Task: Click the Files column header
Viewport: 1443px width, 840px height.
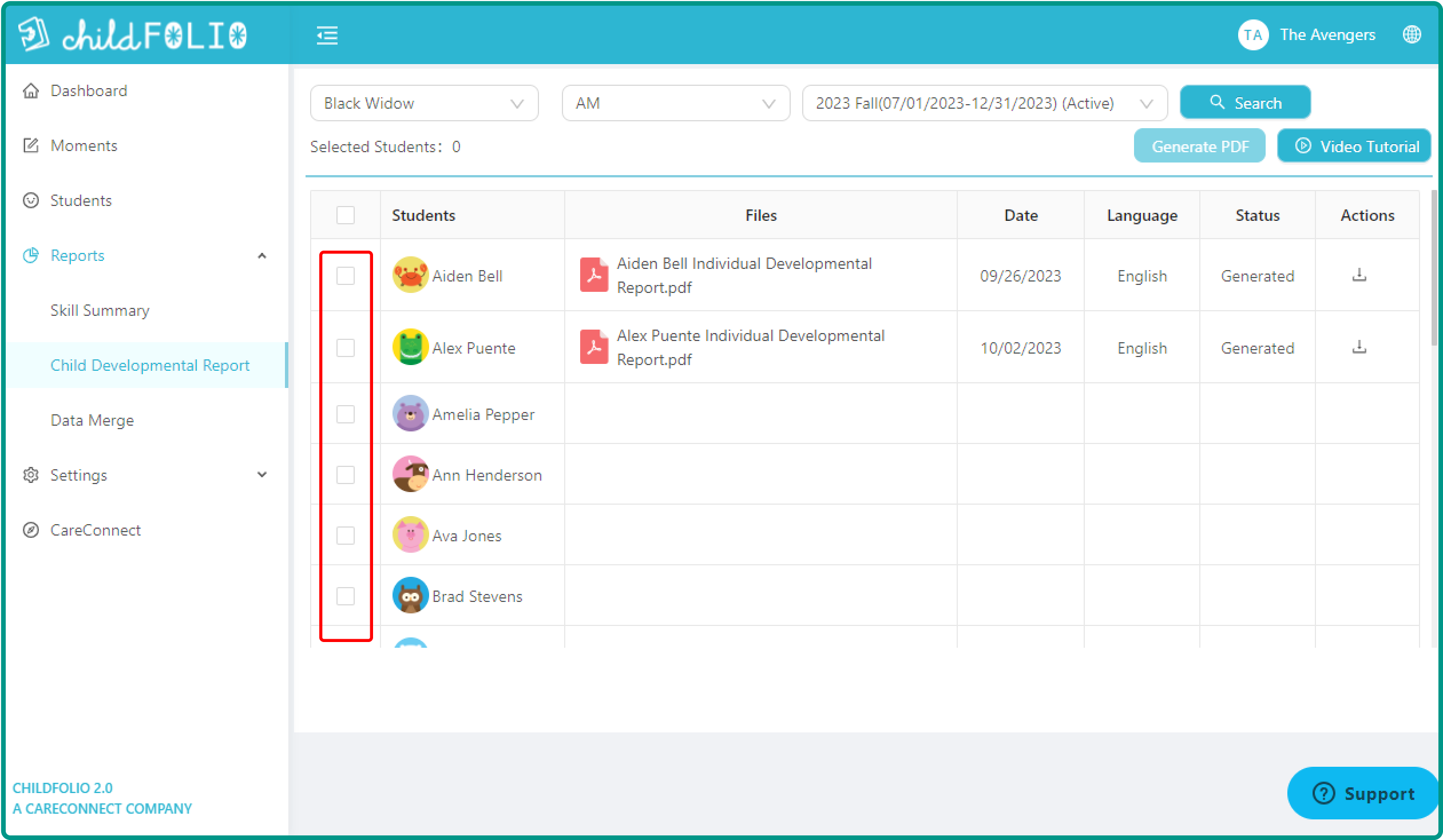Action: [760, 215]
